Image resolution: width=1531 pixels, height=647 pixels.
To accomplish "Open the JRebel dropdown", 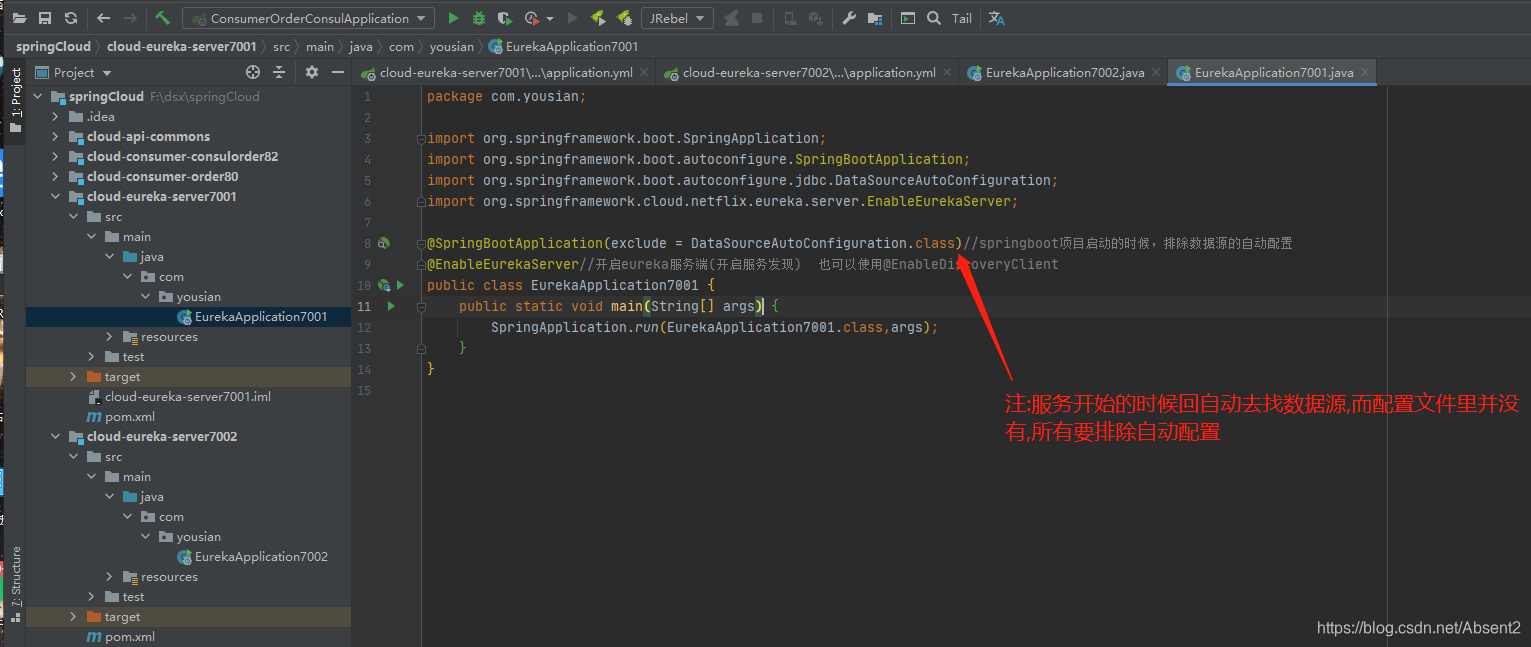I will pos(677,18).
